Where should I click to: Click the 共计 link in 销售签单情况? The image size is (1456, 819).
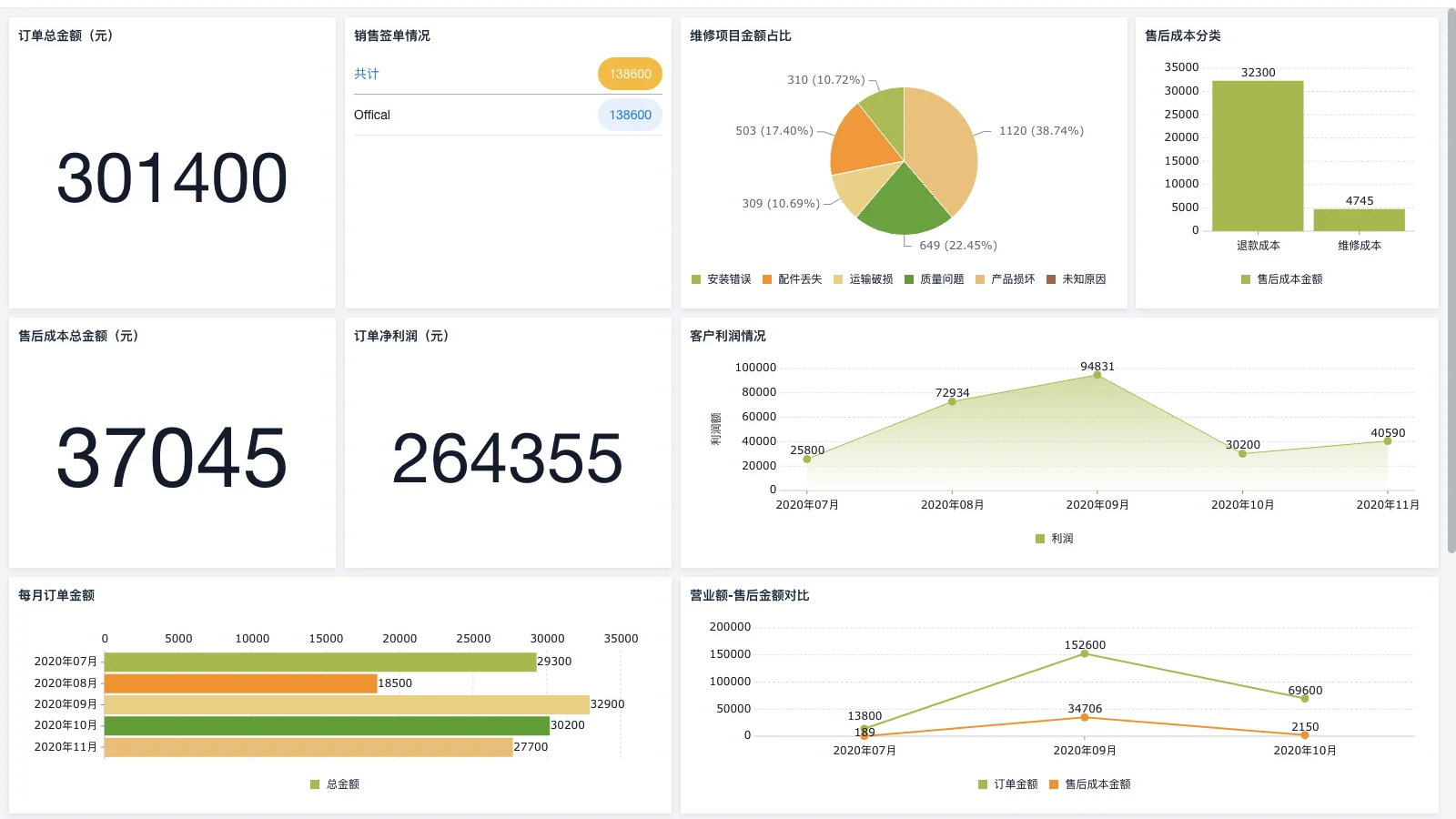(x=367, y=74)
